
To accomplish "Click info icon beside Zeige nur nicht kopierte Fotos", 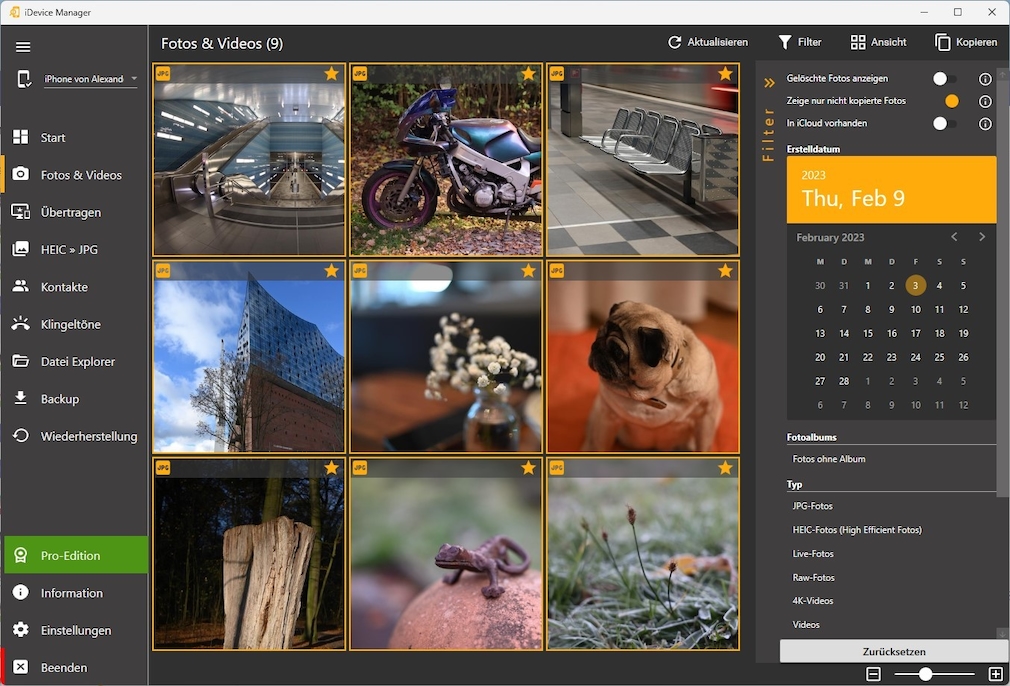I will click(x=985, y=101).
